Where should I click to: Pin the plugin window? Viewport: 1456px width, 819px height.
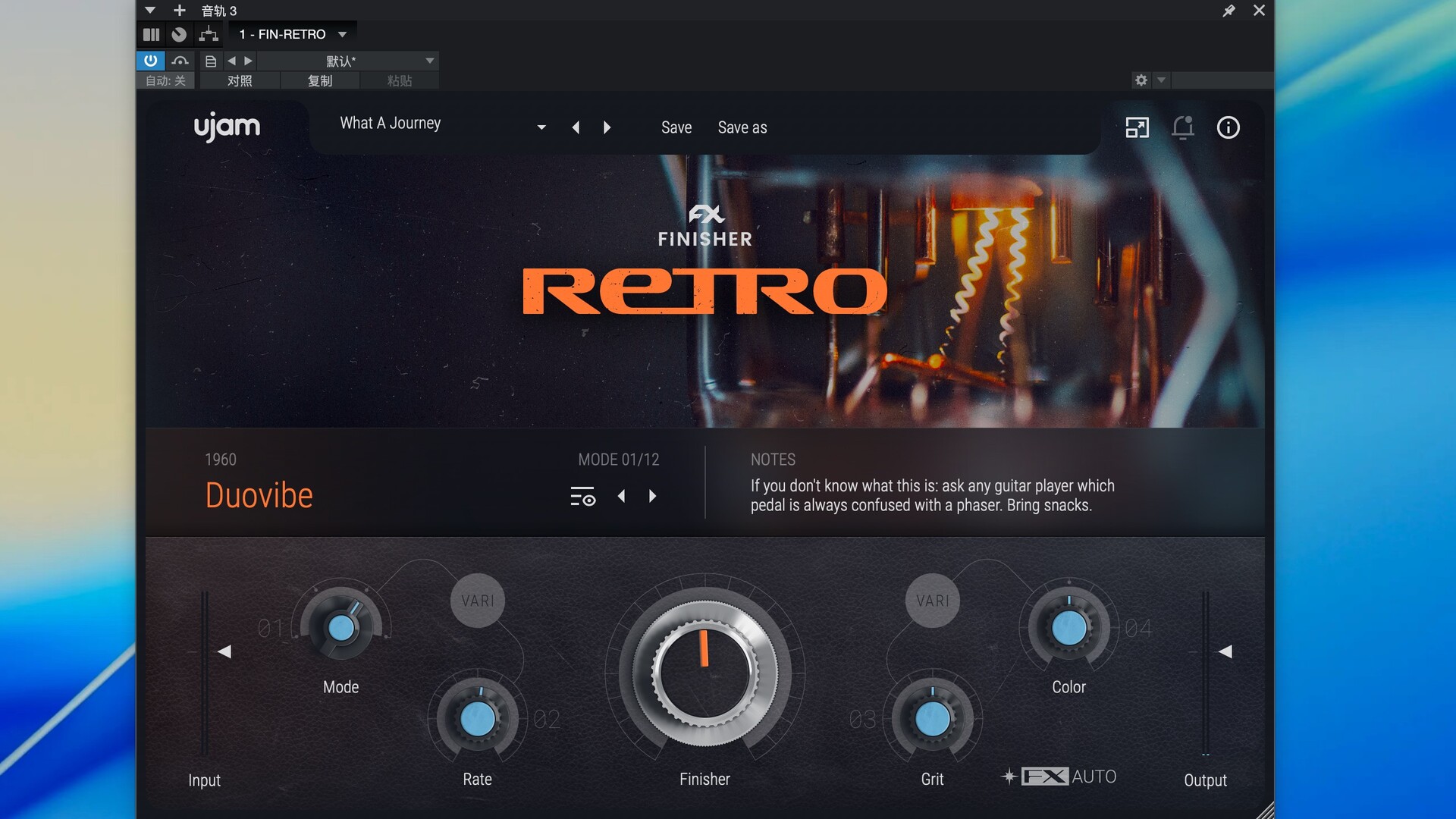(x=1228, y=11)
